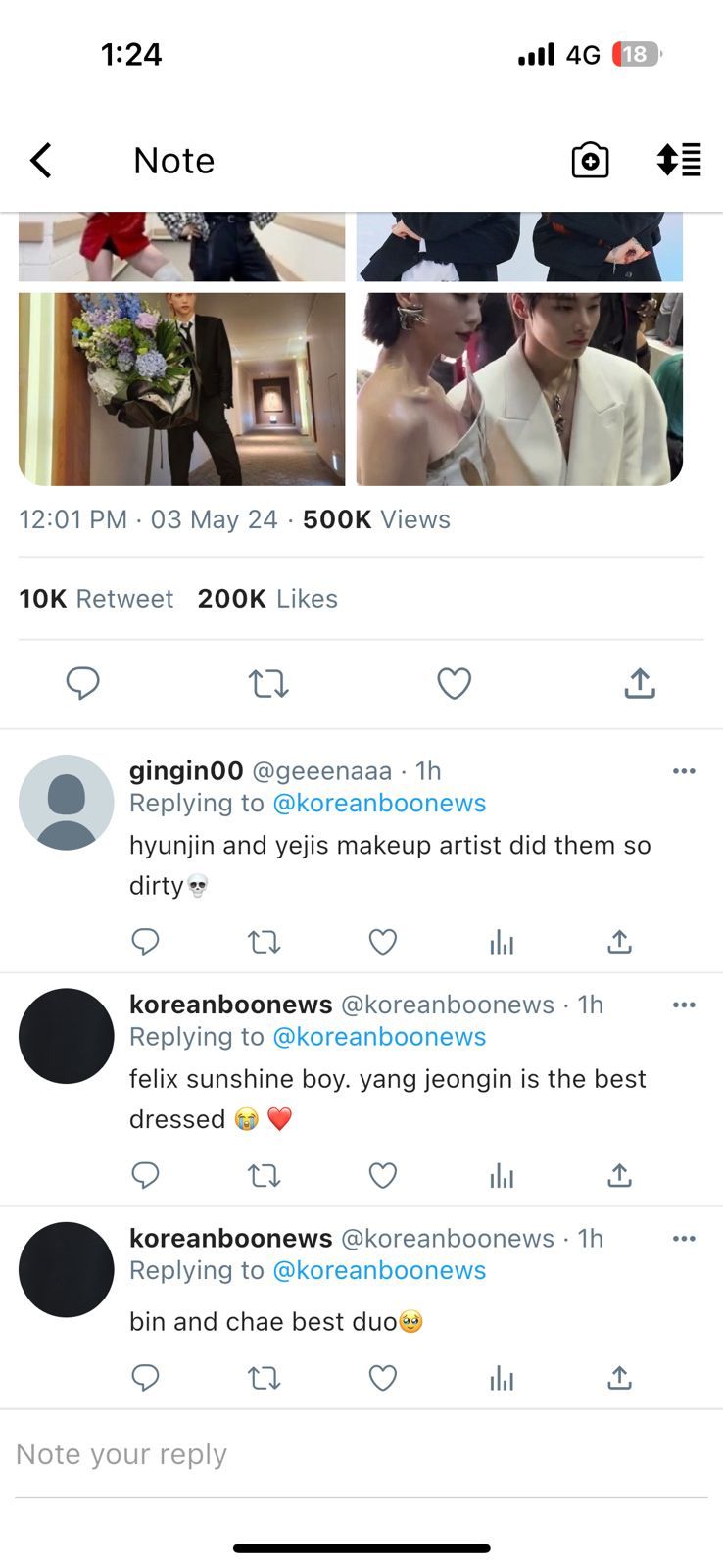Like the main post with heart icon

(454, 683)
